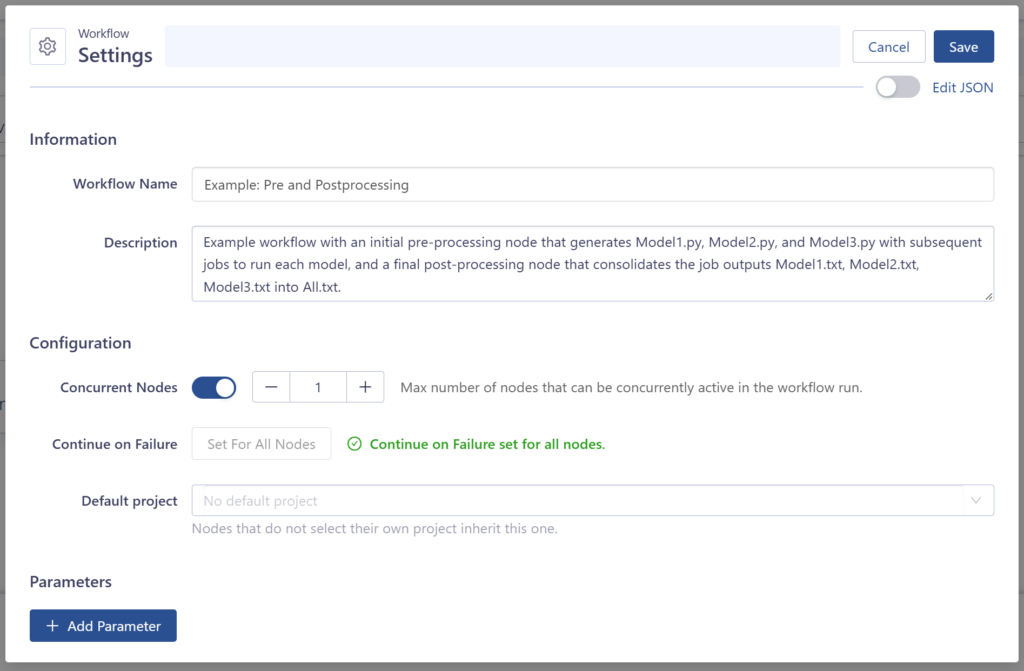Screen dimensions: 1024x671
Task: Click the 'Description' field label
Action: (x=140, y=243)
